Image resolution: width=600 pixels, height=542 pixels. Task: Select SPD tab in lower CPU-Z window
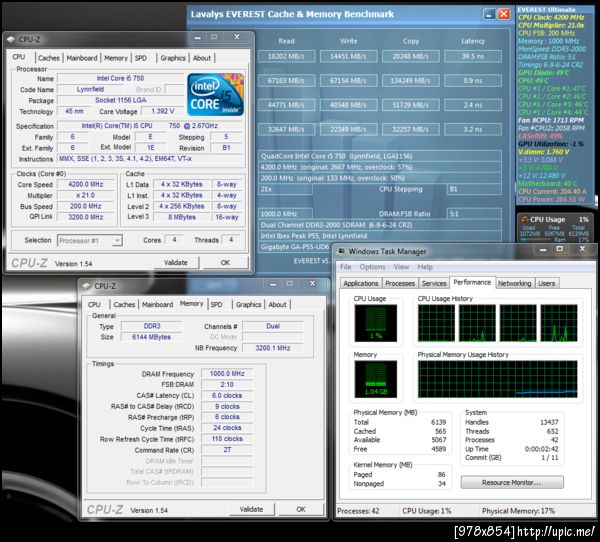click(x=216, y=305)
